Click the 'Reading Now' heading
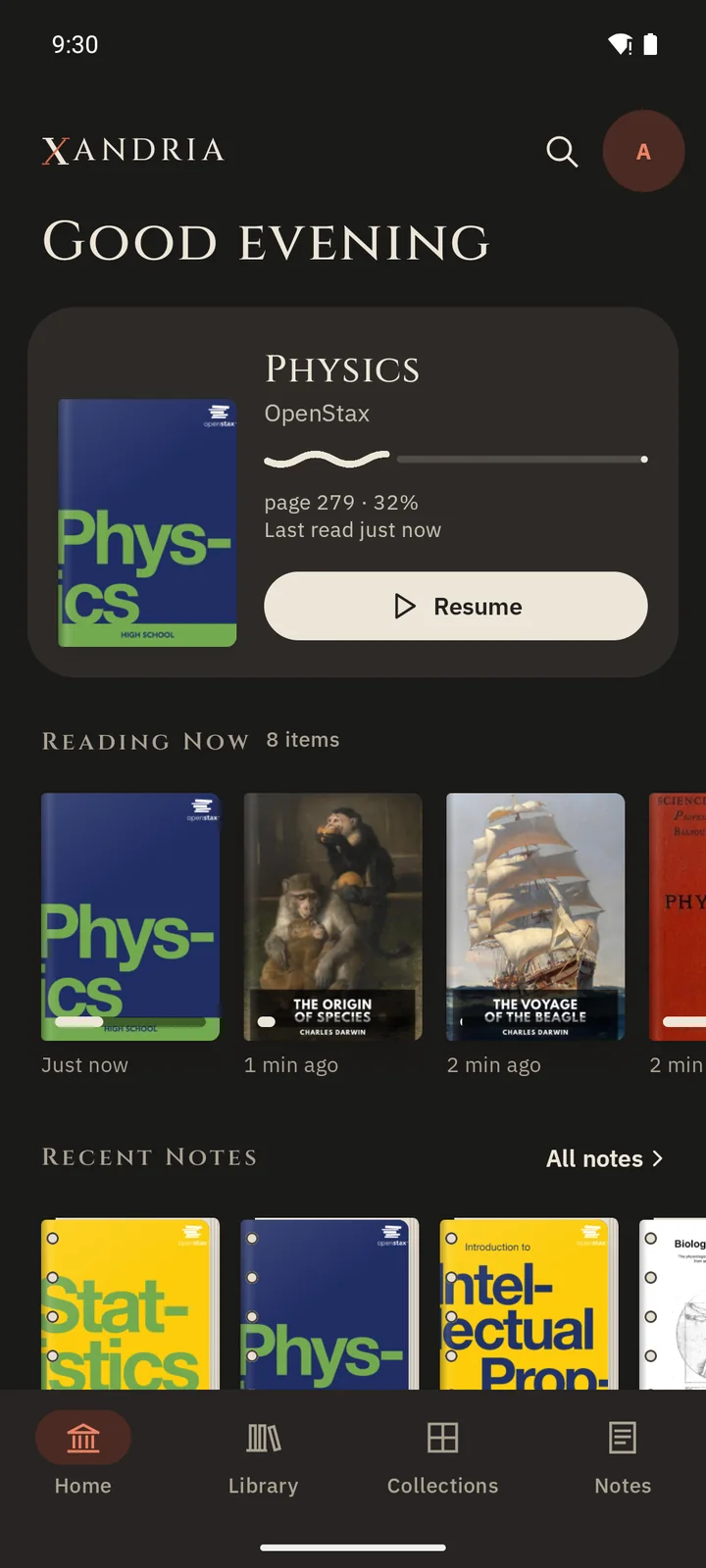 point(146,741)
